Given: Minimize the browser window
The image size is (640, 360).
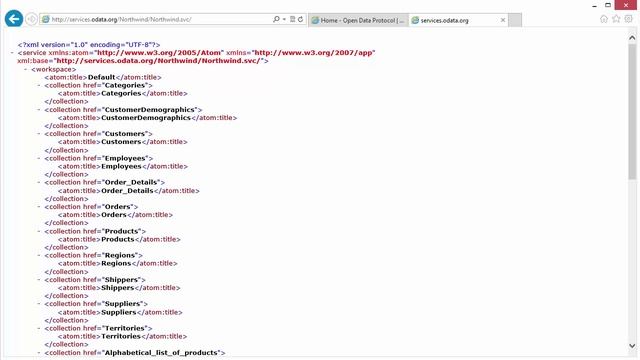Looking at the screenshot, I should [594, 5].
